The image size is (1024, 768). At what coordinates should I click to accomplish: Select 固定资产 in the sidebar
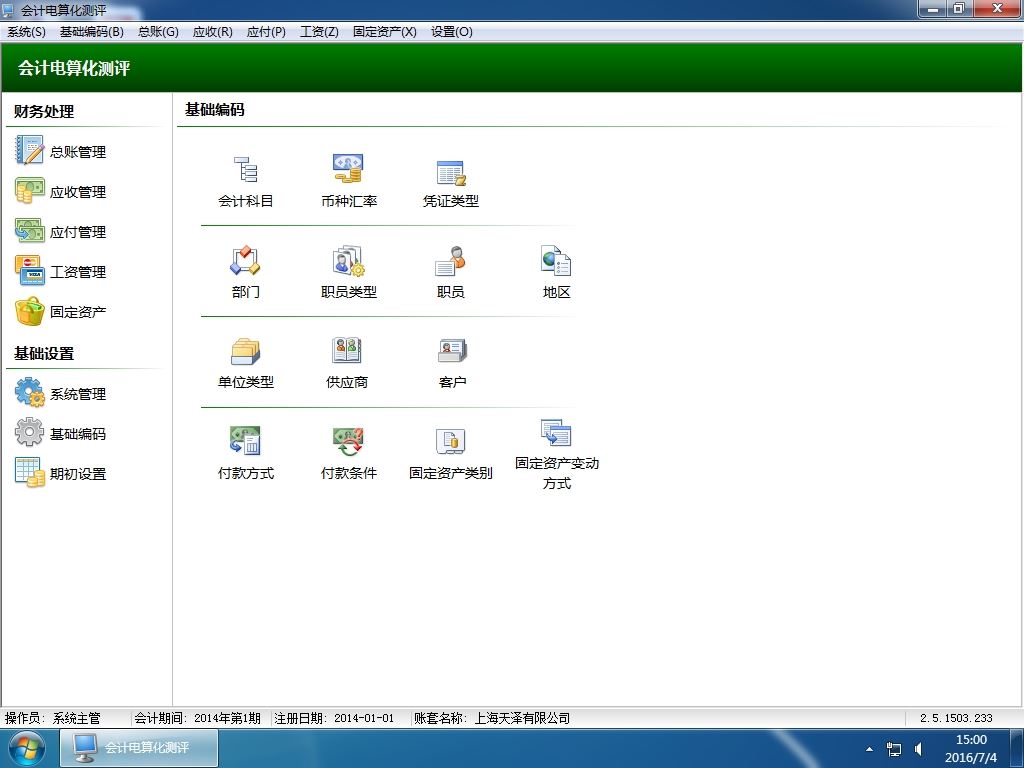click(x=60, y=312)
